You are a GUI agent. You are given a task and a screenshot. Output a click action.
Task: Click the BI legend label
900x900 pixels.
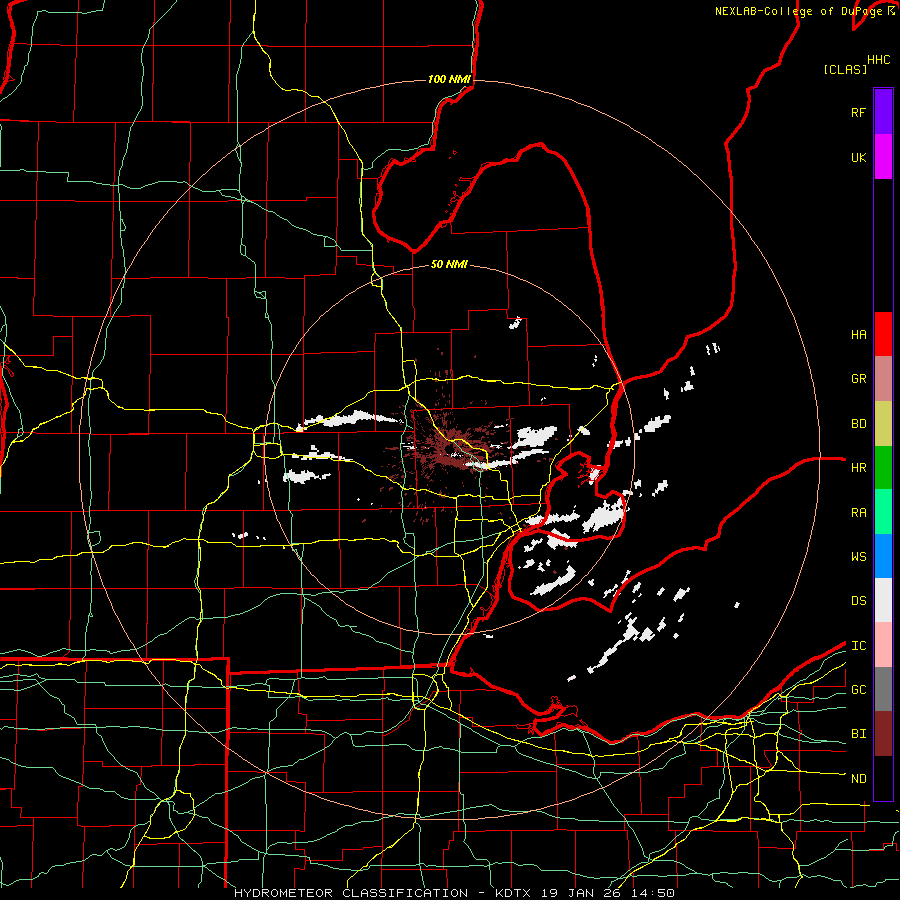[x=859, y=734]
